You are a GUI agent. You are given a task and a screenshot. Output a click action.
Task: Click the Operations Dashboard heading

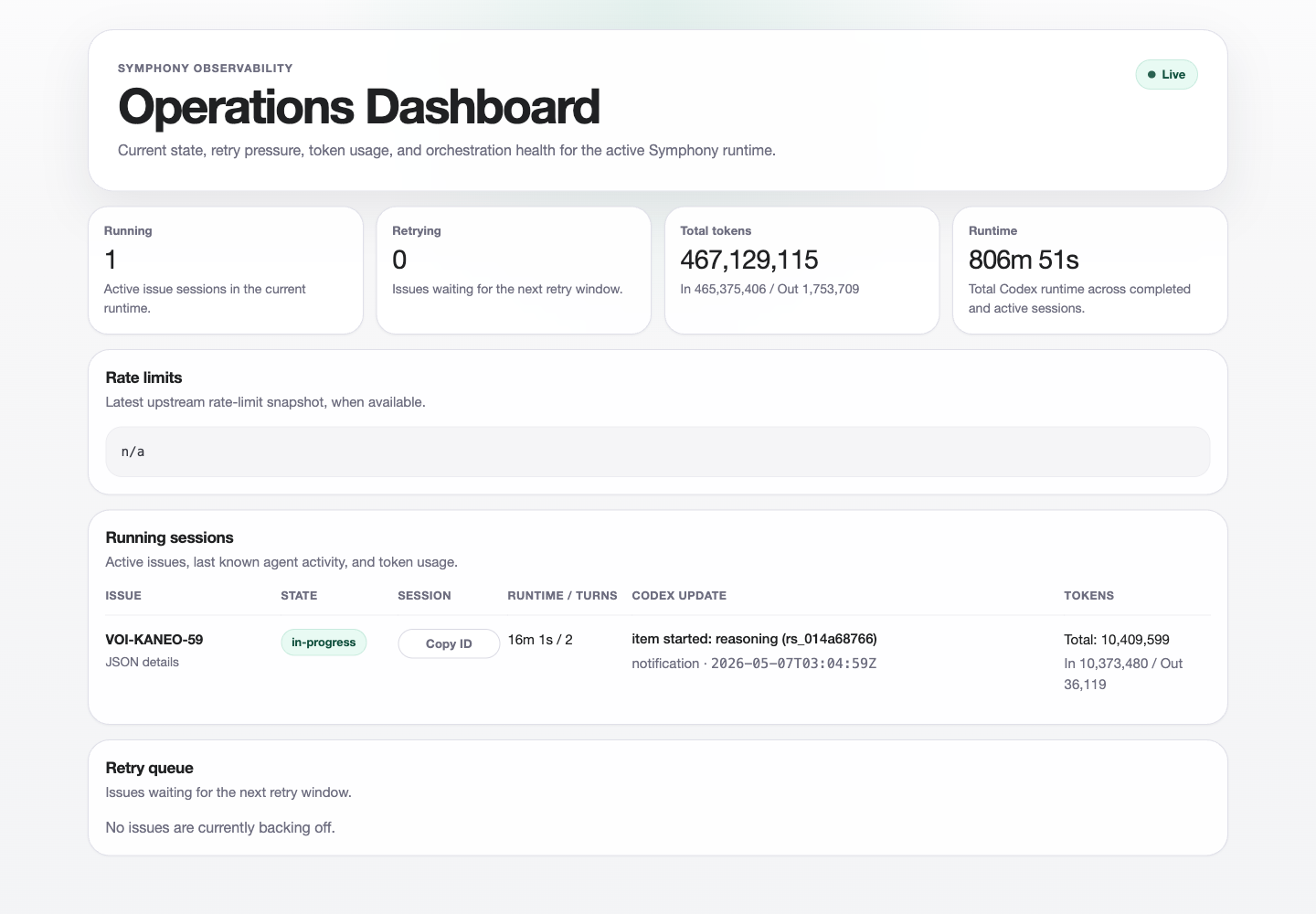pyautogui.click(x=359, y=106)
